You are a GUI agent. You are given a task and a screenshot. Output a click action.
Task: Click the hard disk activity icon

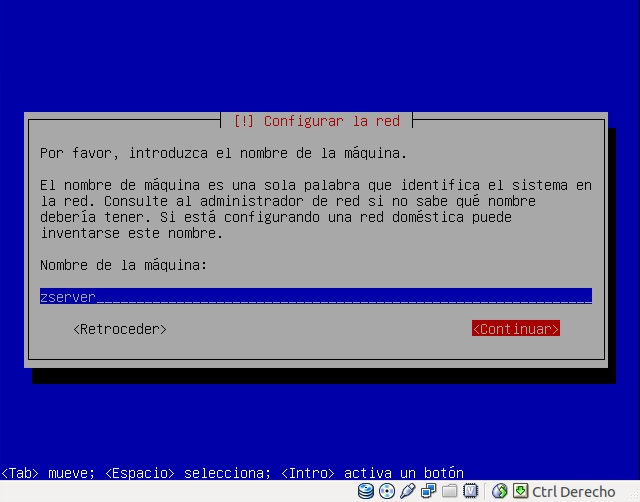[366, 491]
